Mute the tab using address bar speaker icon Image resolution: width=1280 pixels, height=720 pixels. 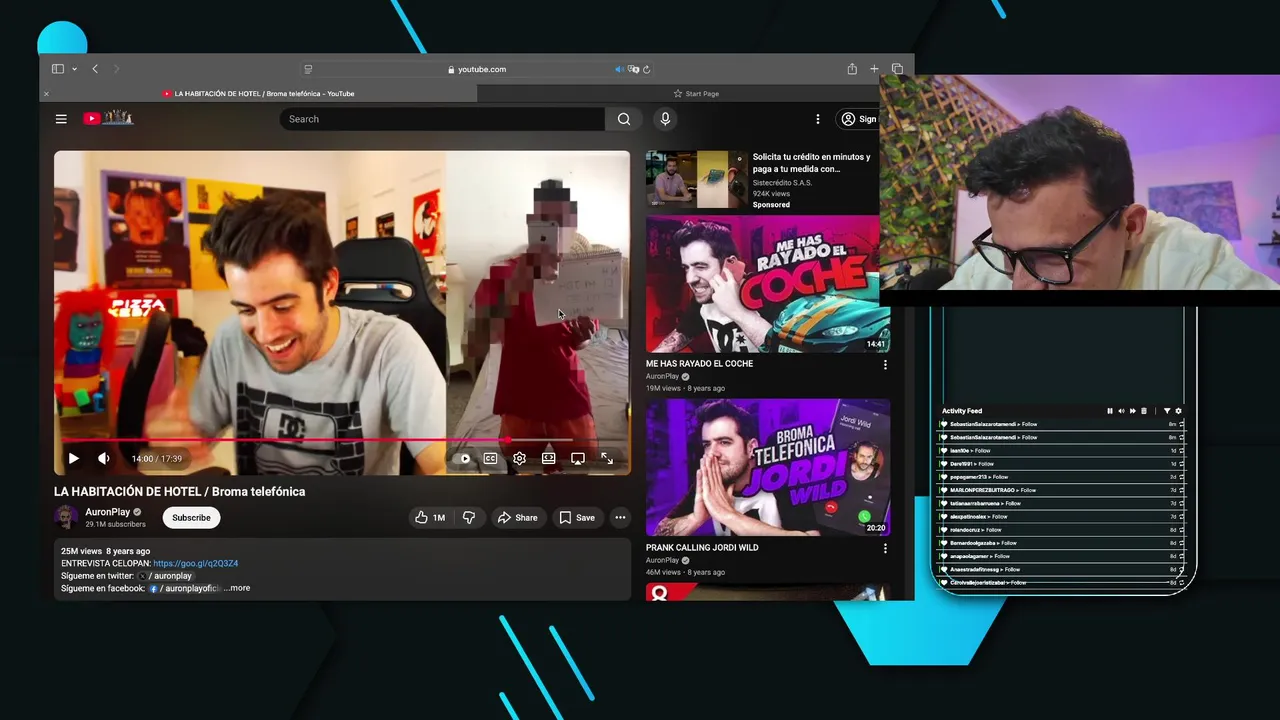coord(619,69)
